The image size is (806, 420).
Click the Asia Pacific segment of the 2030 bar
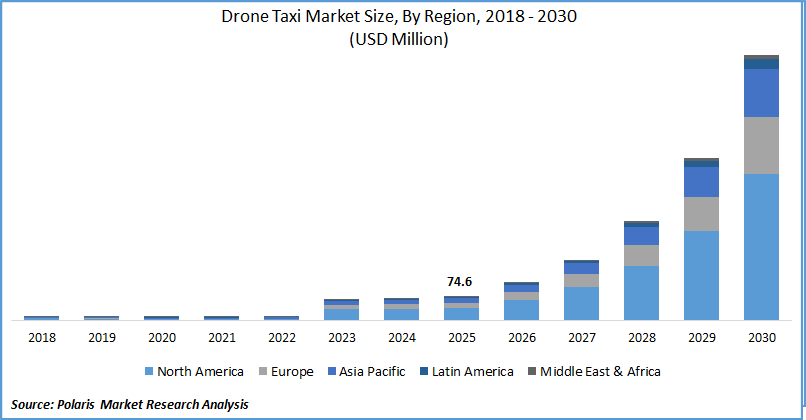[761, 93]
